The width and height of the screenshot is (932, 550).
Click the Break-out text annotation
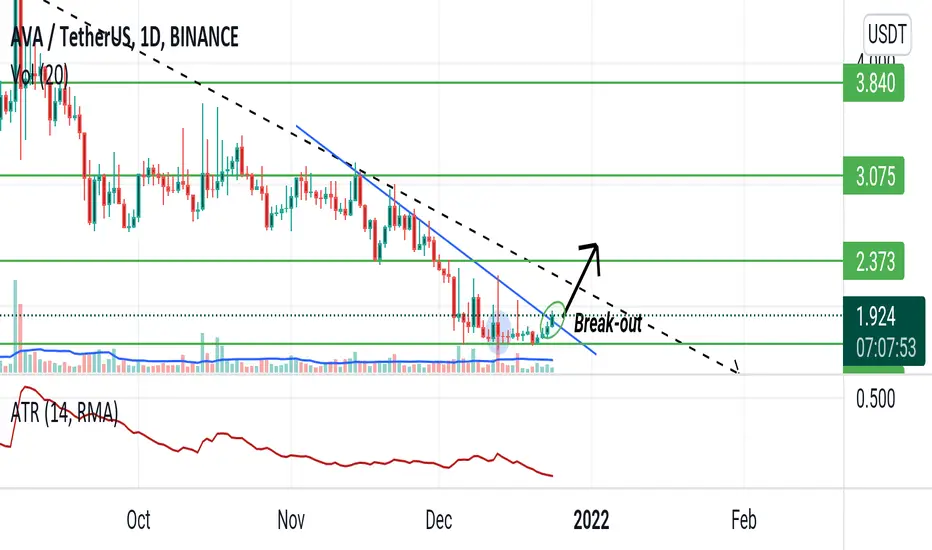click(x=608, y=323)
